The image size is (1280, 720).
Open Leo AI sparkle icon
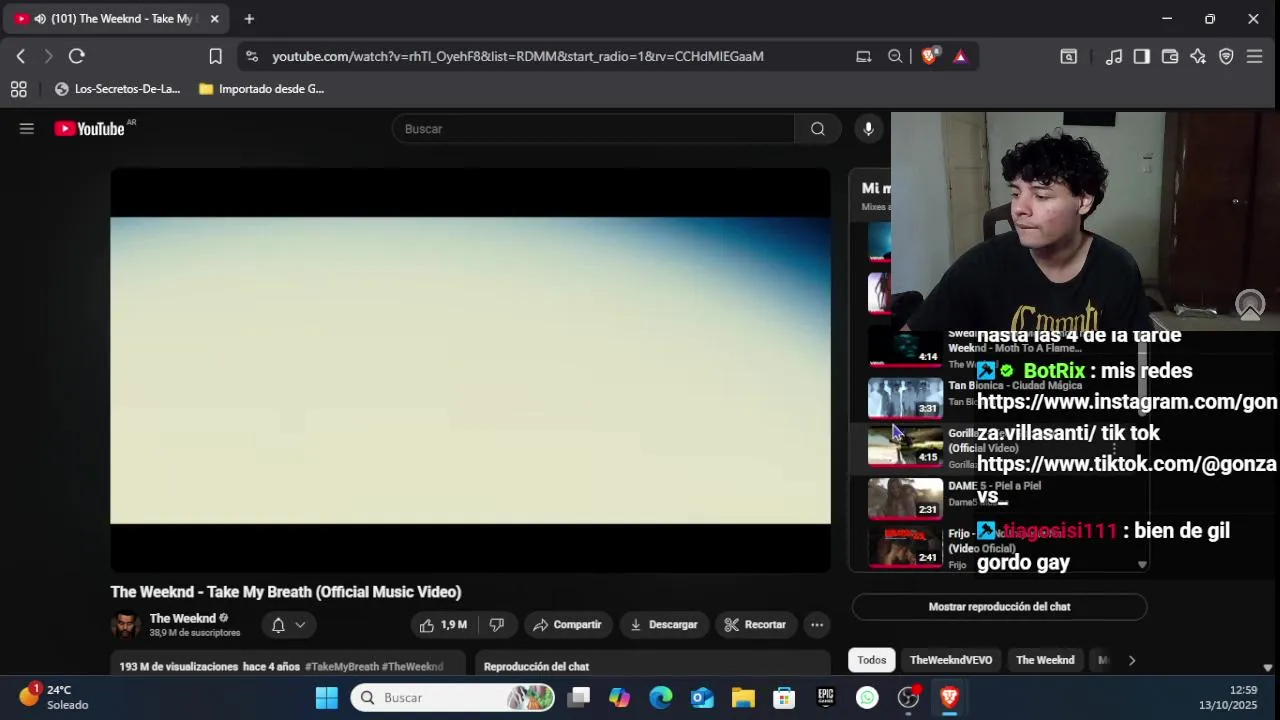1198,56
